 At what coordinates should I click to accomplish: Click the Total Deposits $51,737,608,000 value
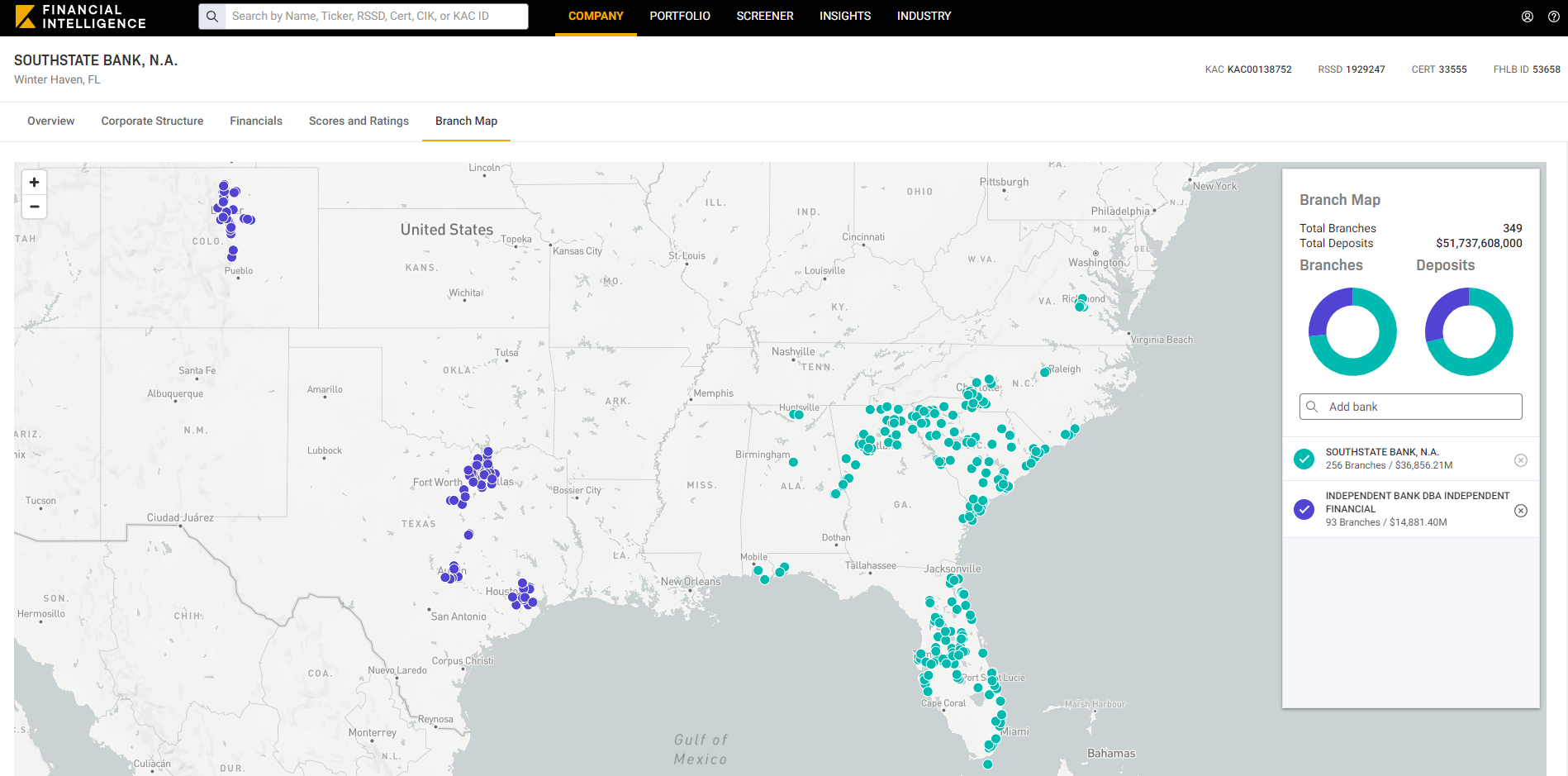1479,243
